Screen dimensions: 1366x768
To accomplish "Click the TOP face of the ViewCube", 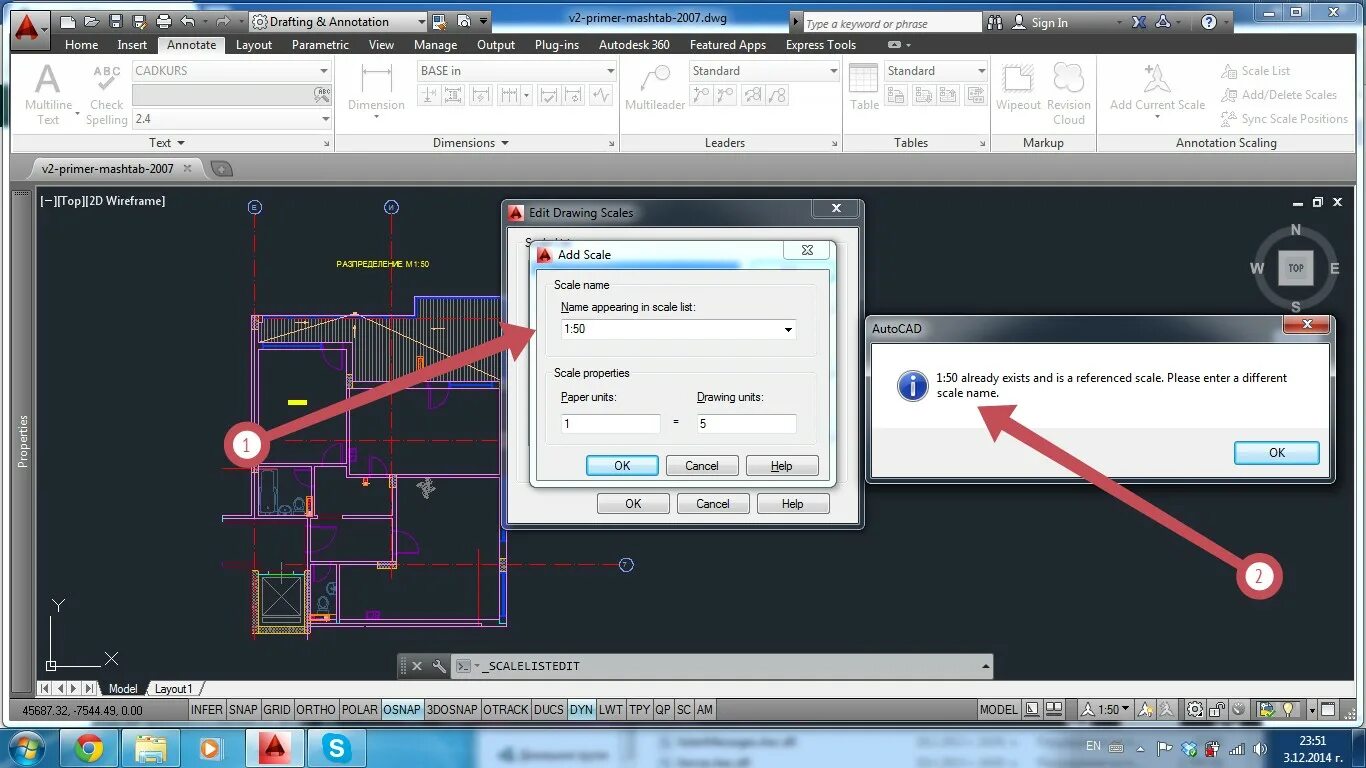I will 1296,268.
